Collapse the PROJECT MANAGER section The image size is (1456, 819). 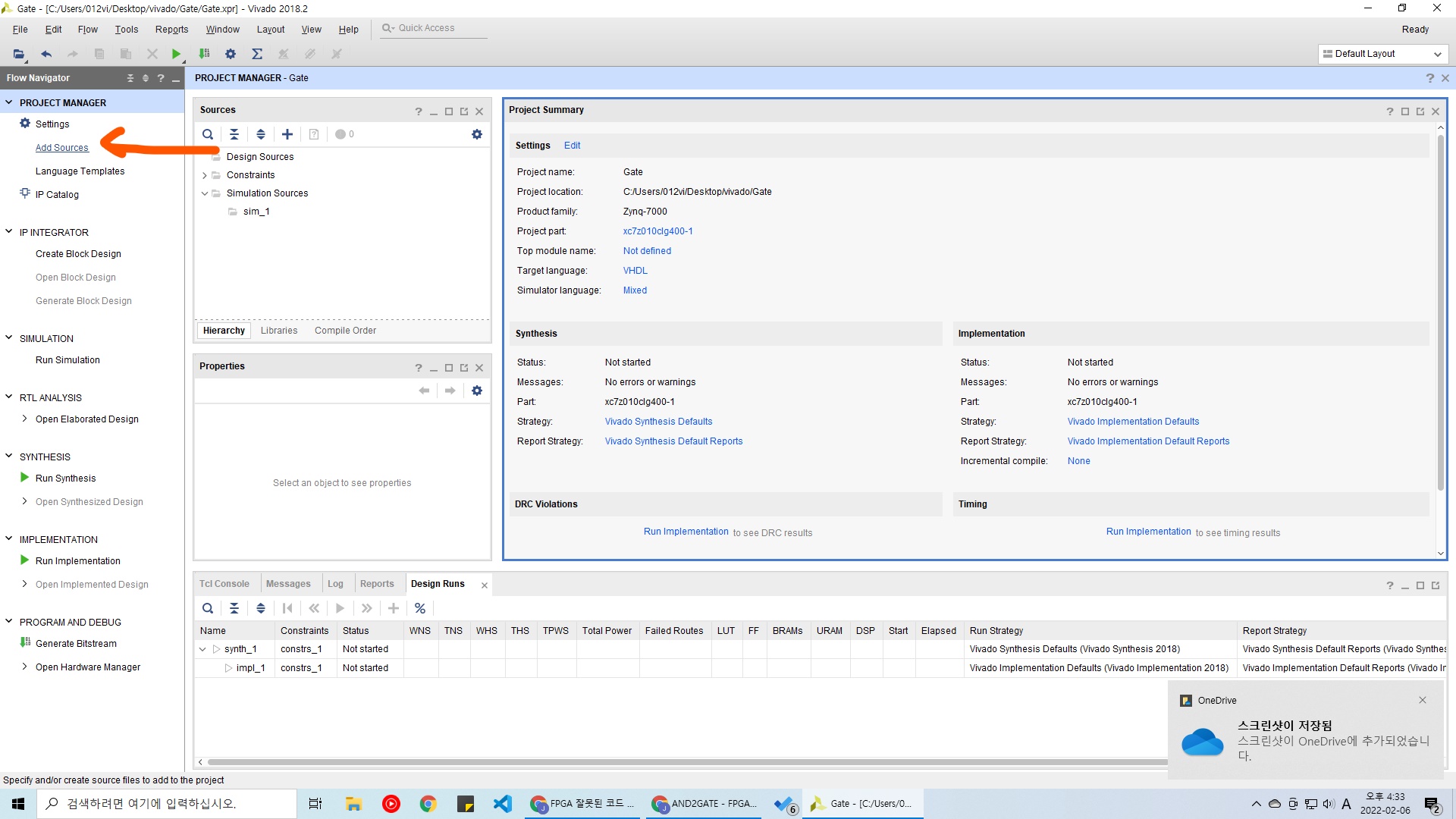pos(9,102)
